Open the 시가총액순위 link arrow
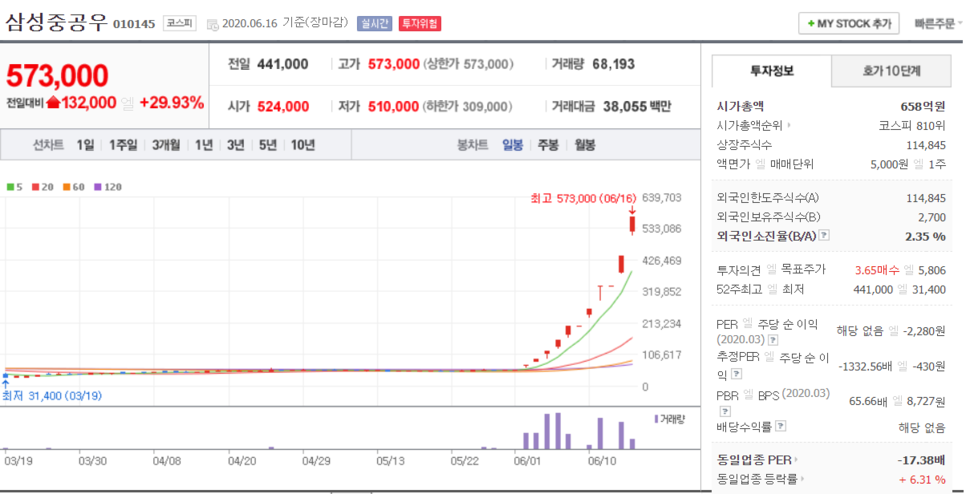966x494 pixels. pyautogui.click(x=789, y=126)
